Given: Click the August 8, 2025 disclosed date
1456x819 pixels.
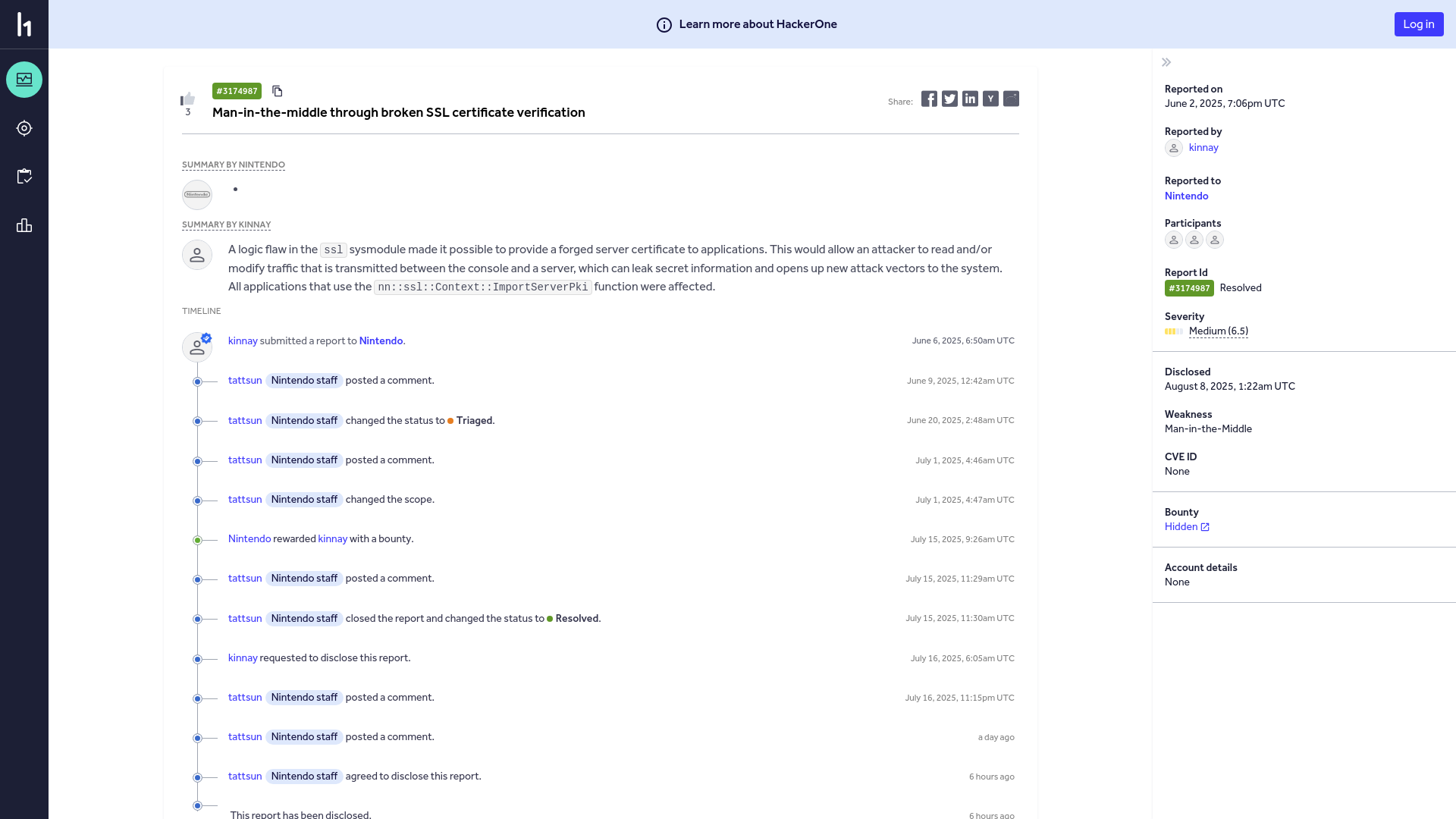Looking at the screenshot, I should coord(1230,386).
